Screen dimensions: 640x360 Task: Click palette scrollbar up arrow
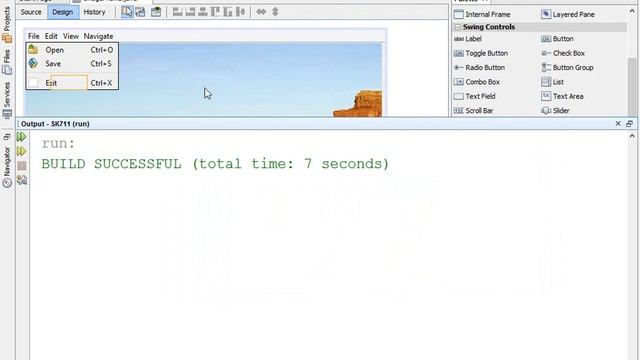(632, 11)
